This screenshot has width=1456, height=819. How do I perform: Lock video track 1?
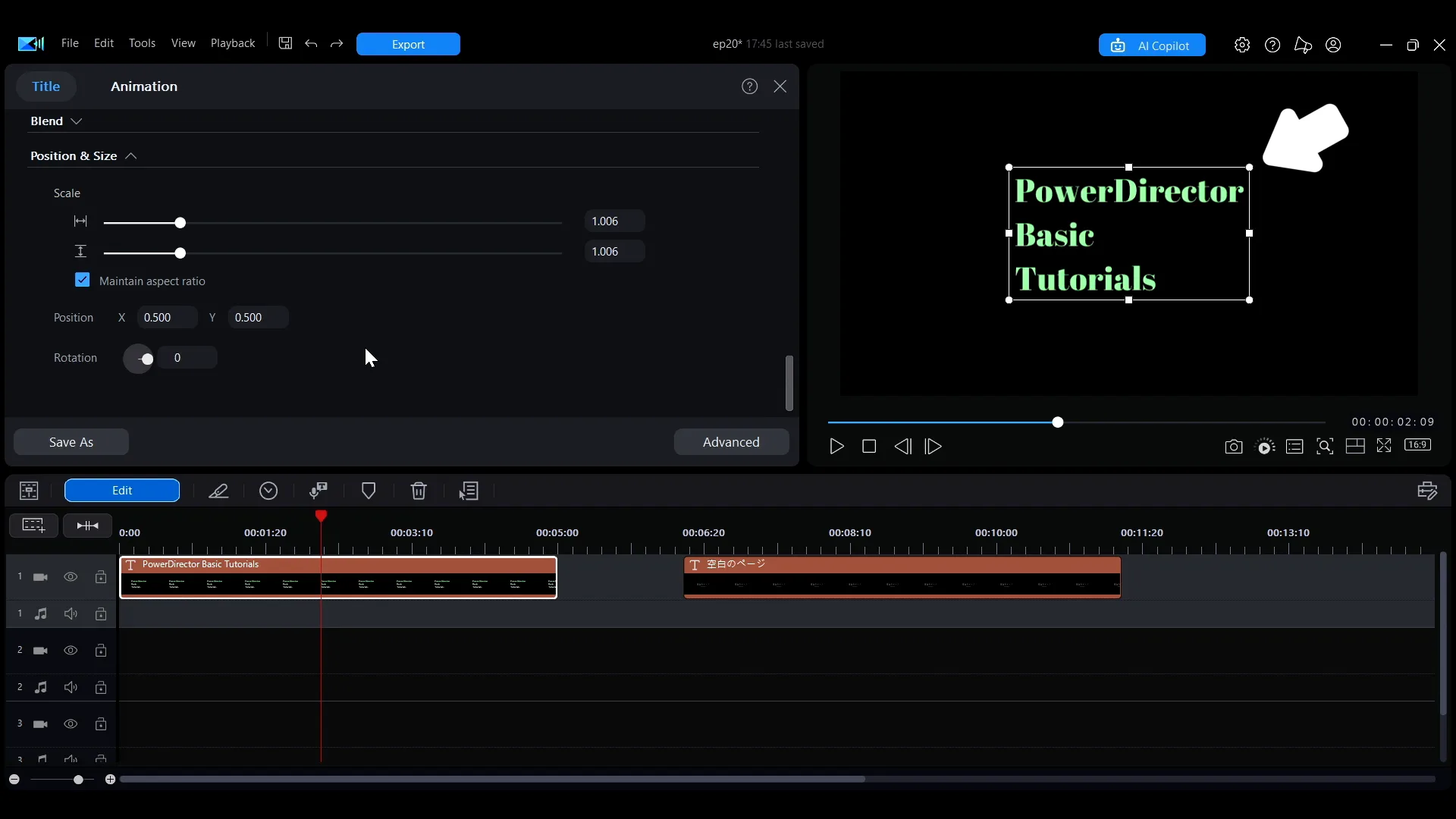tap(101, 577)
